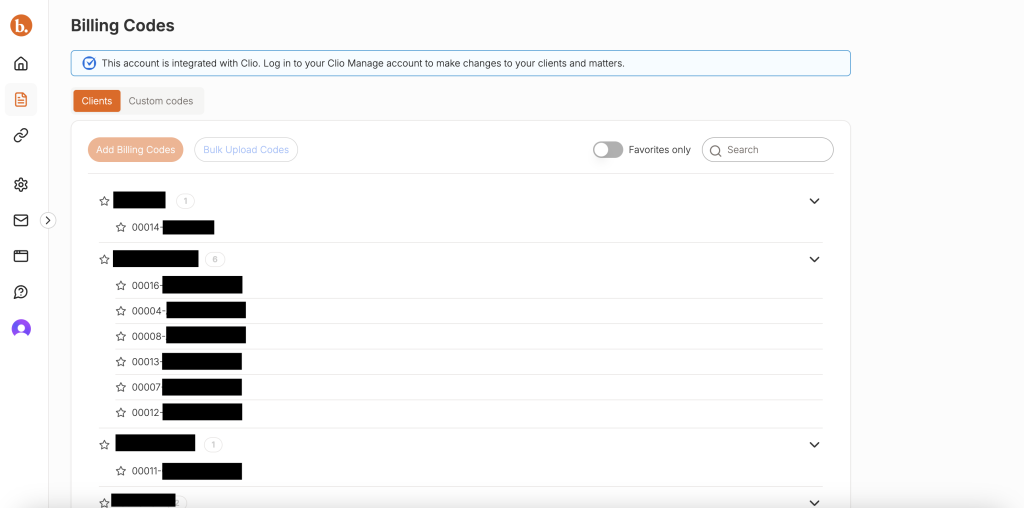Screen dimensions: 1024x508
Task: Star the 00016 billing code
Action: coord(121,286)
